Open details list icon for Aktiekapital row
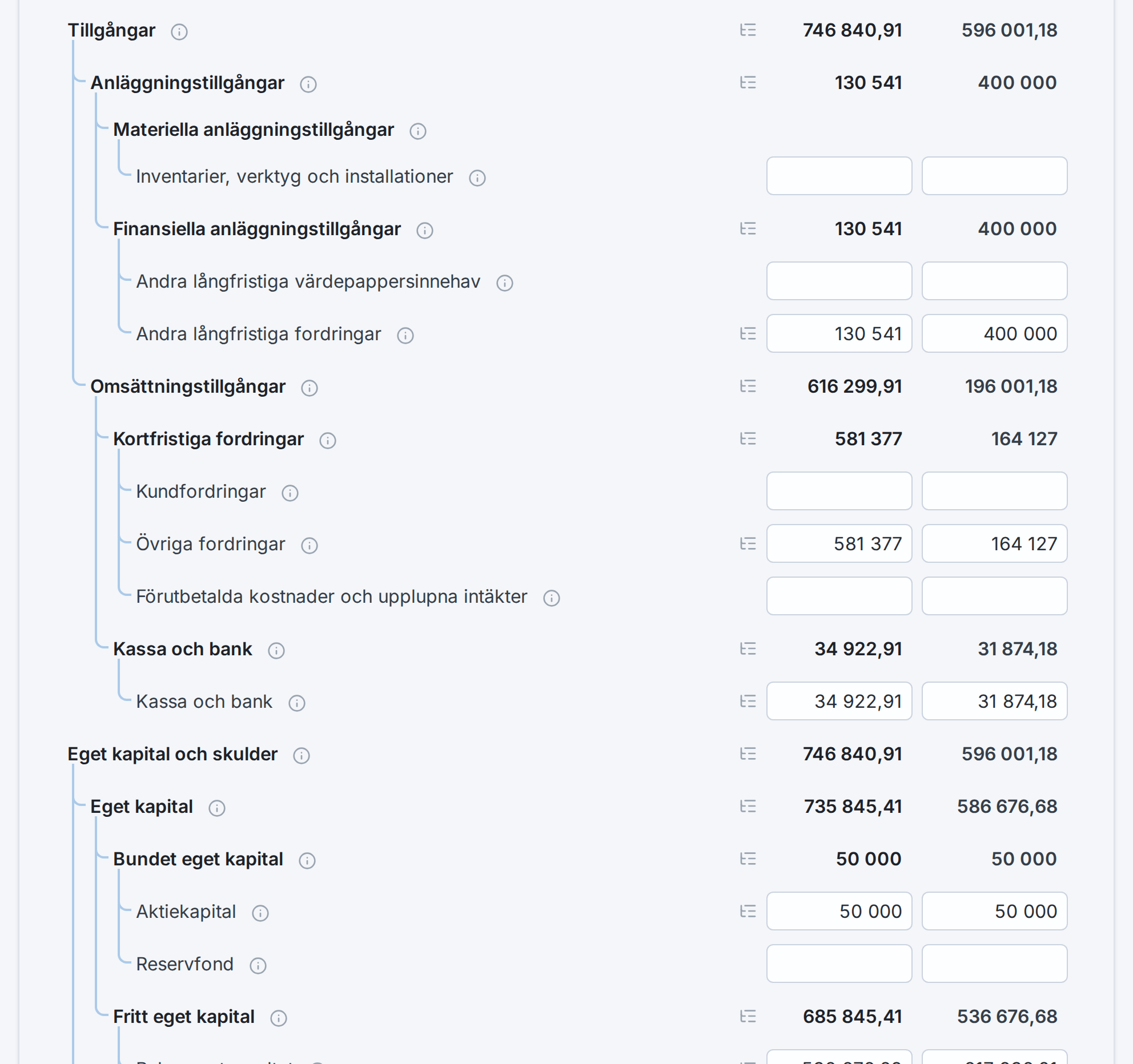The image size is (1133, 1064). (x=748, y=912)
